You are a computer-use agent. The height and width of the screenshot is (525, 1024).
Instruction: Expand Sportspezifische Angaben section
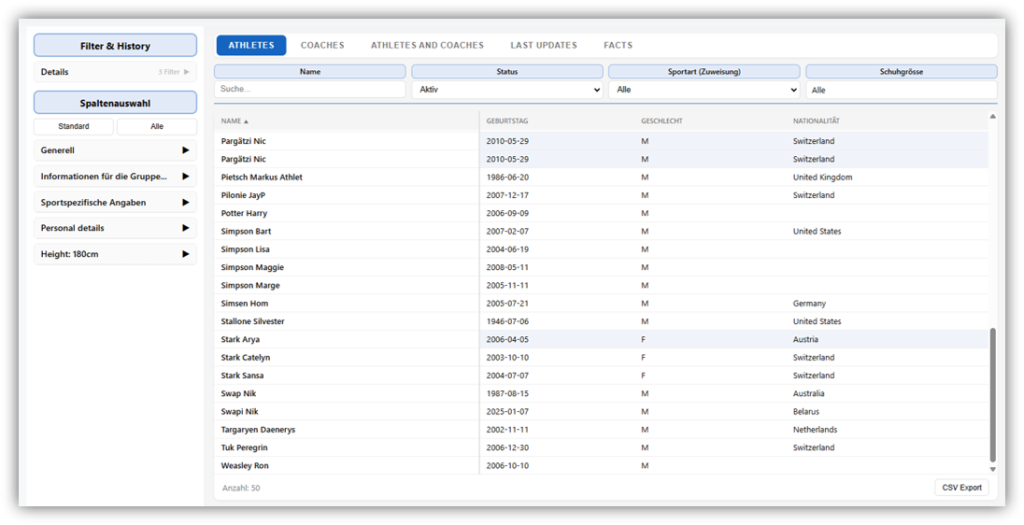[x=185, y=202]
